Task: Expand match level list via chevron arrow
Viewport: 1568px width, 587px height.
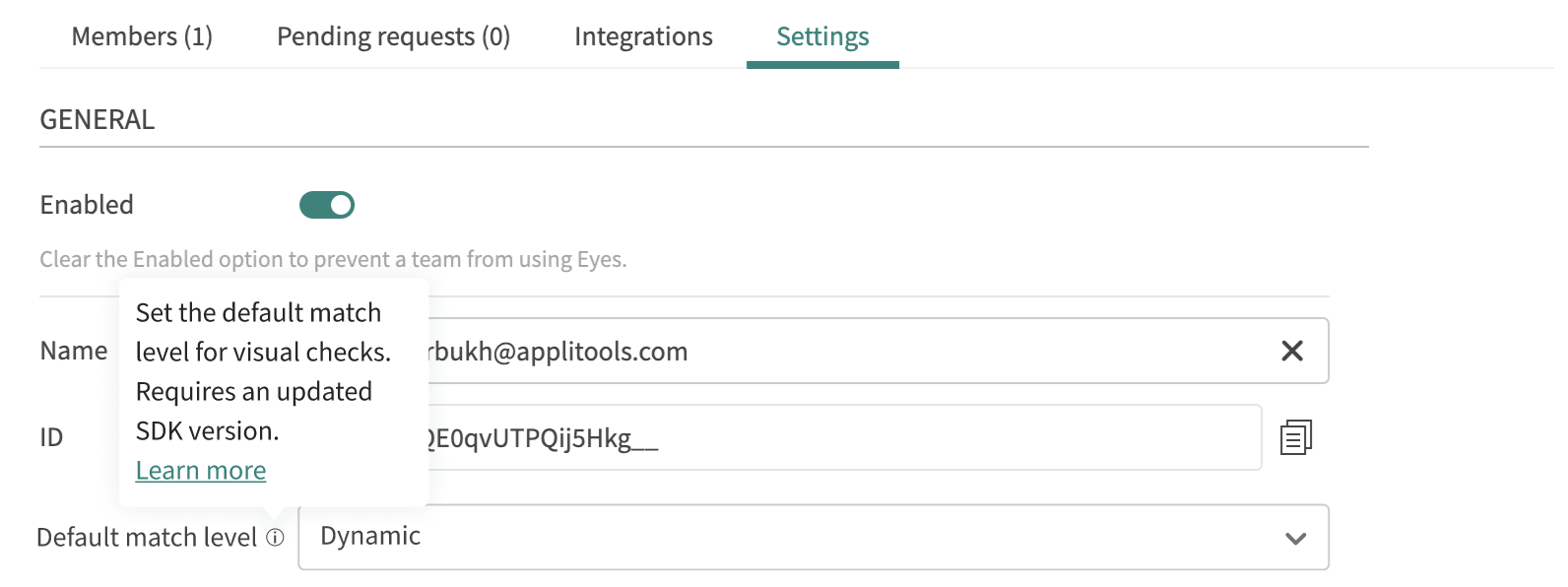Action: pos(1296,538)
